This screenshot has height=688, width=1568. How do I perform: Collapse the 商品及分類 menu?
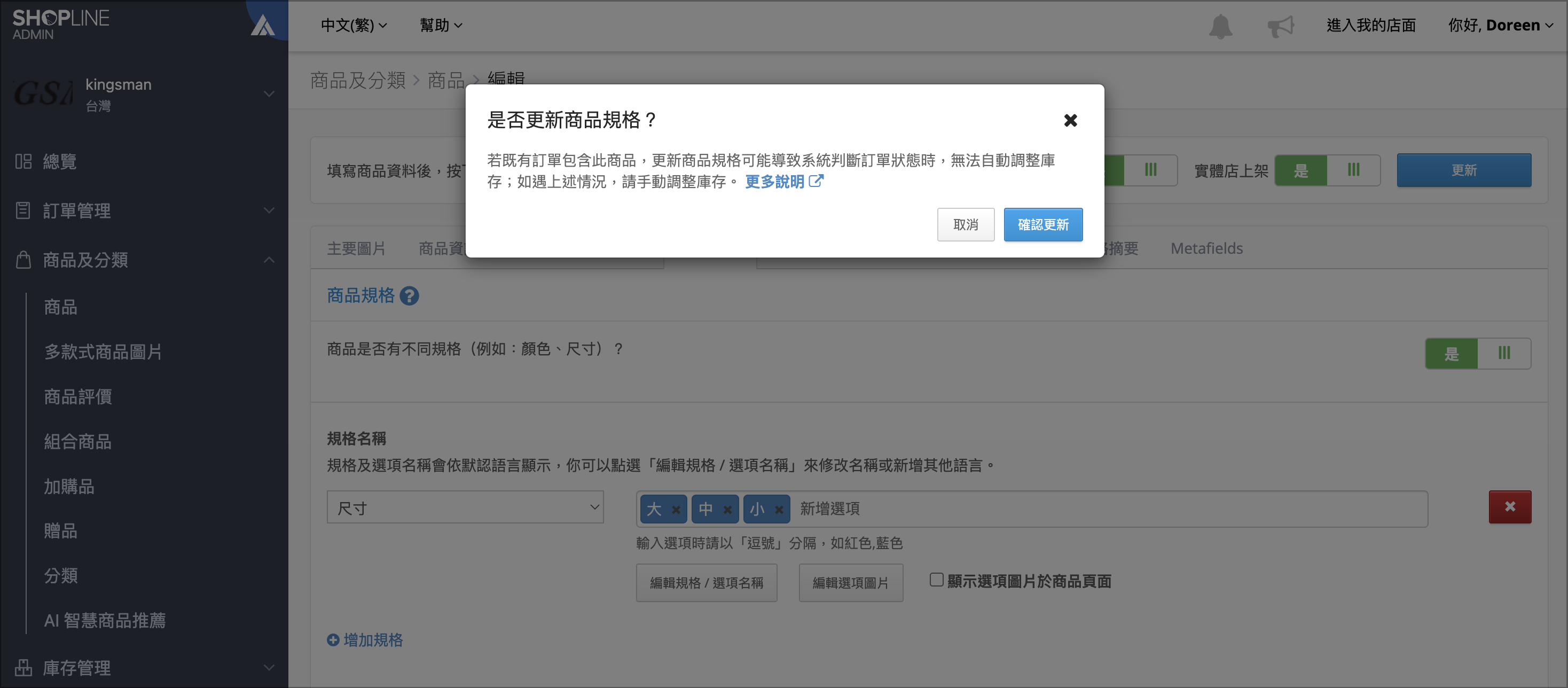269,260
